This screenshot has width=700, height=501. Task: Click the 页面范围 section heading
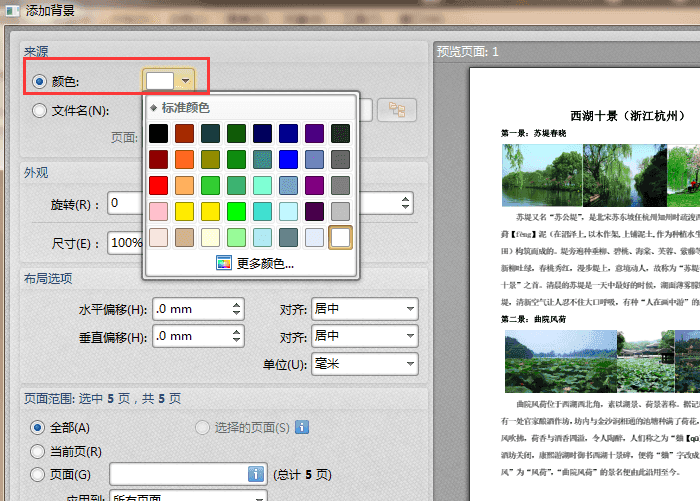click(x=102, y=398)
